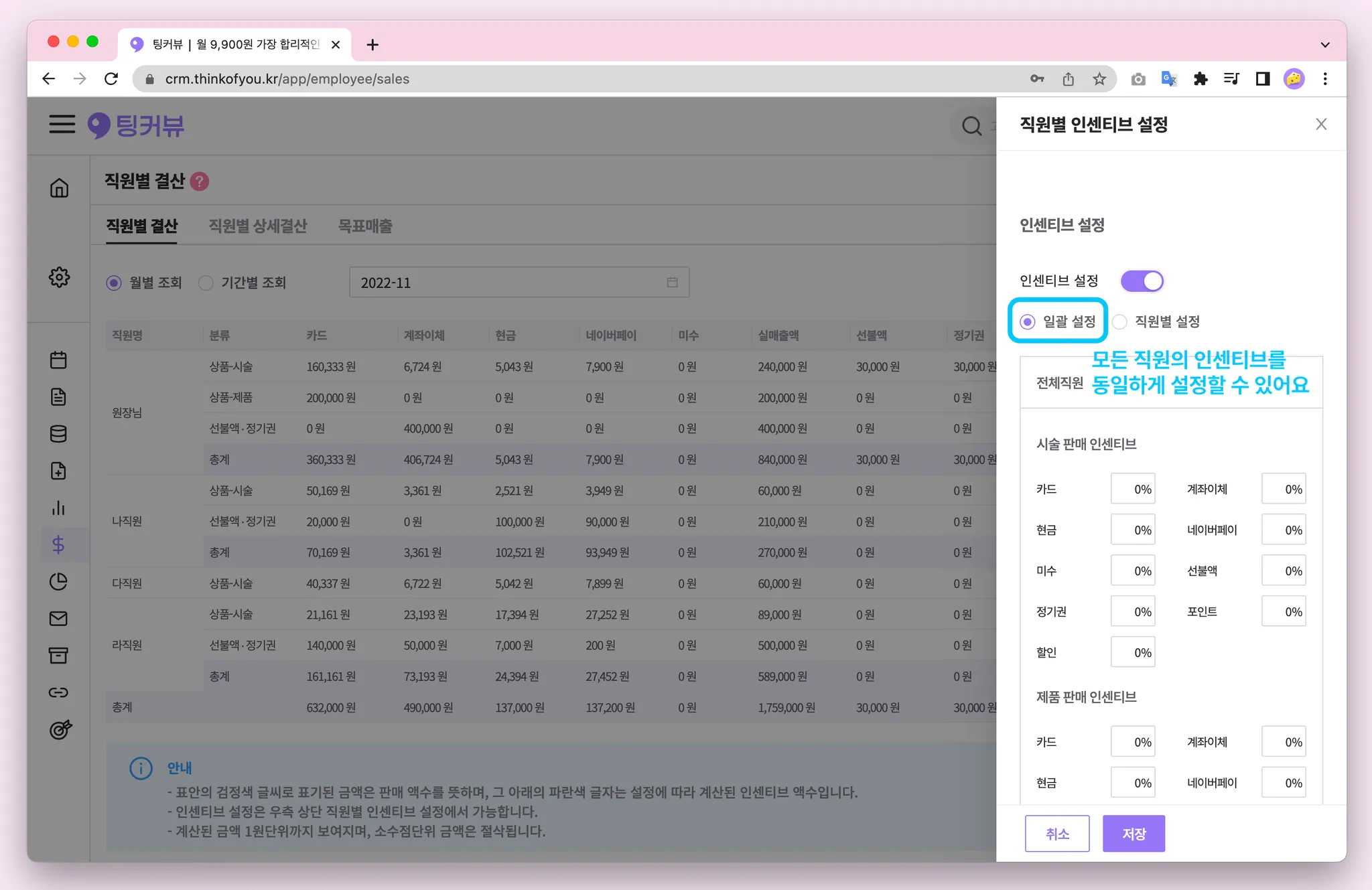Click the home icon in sidebar
Image resolution: width=1372 pixels, height=890 pixels.
(x=59, y=188)
